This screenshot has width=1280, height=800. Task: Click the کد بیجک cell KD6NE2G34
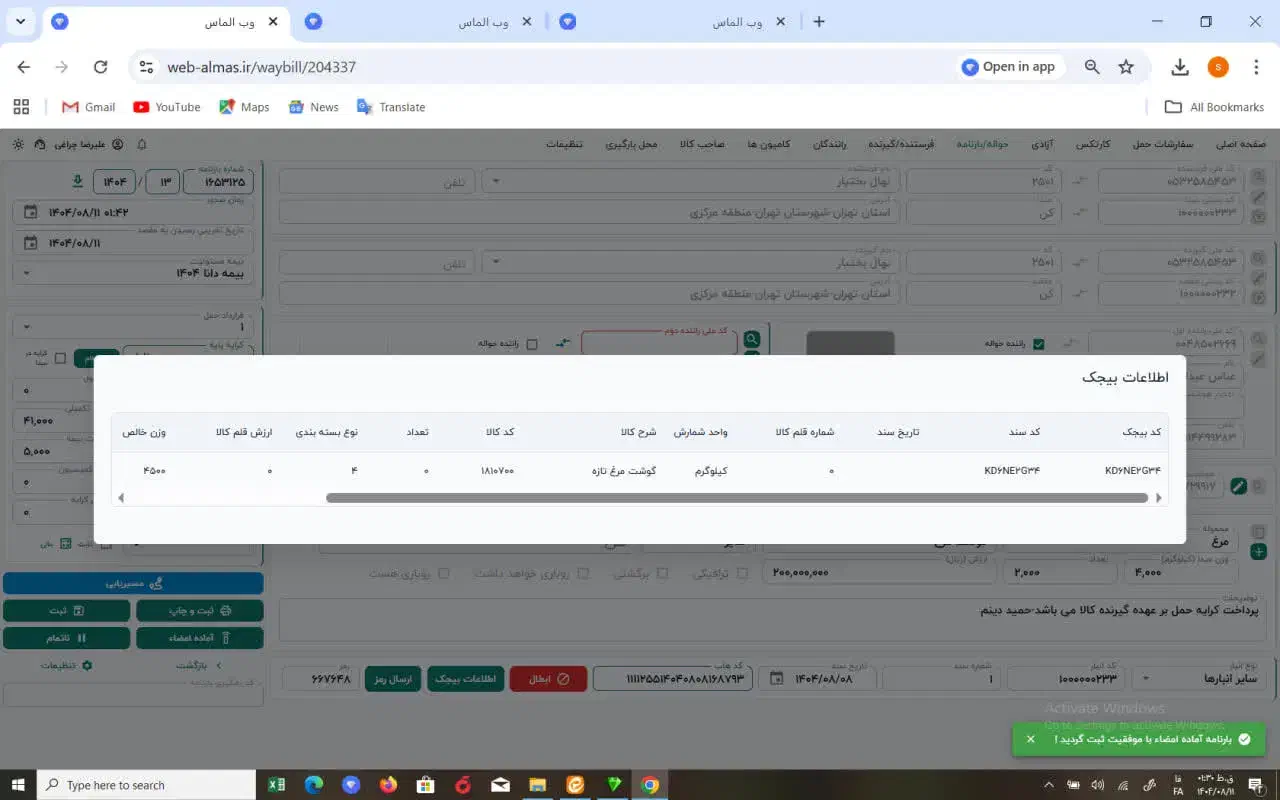pos(1133,470)
